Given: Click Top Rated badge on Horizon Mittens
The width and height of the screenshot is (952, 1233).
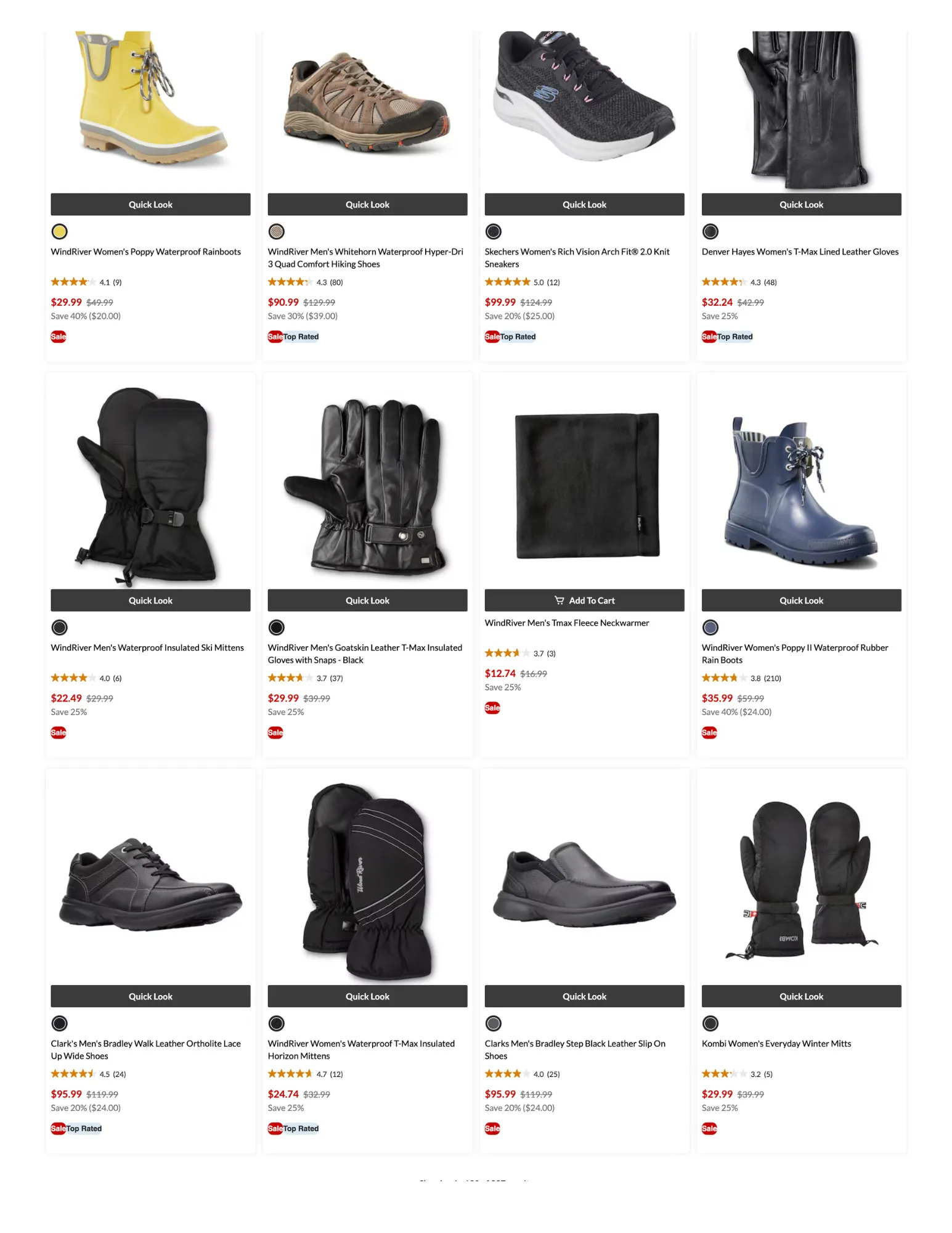Looking at the screenshot, I should 301,1128.
